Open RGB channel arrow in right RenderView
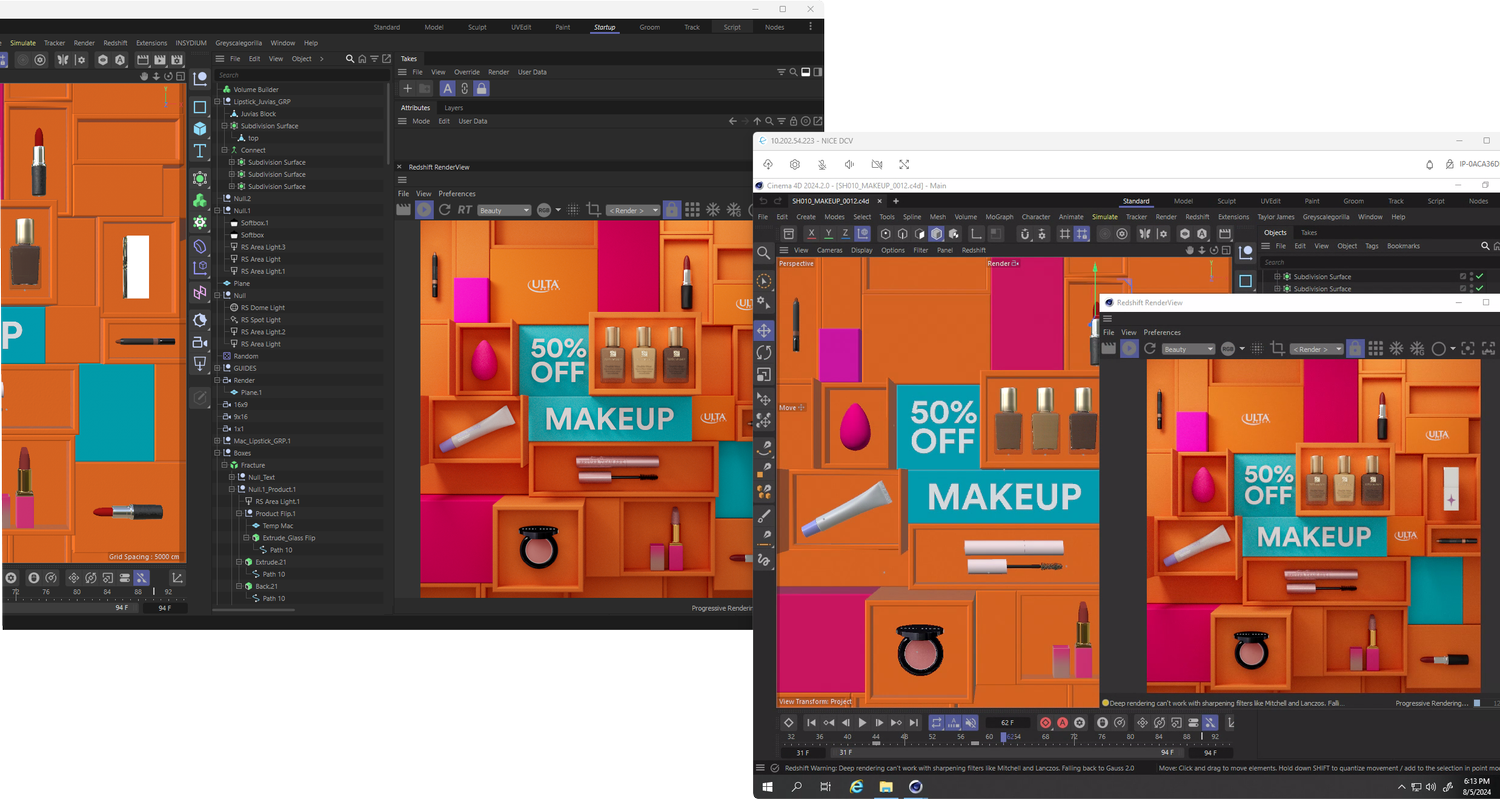The width and height of the screenshot is (1500, 811). 1242,349
